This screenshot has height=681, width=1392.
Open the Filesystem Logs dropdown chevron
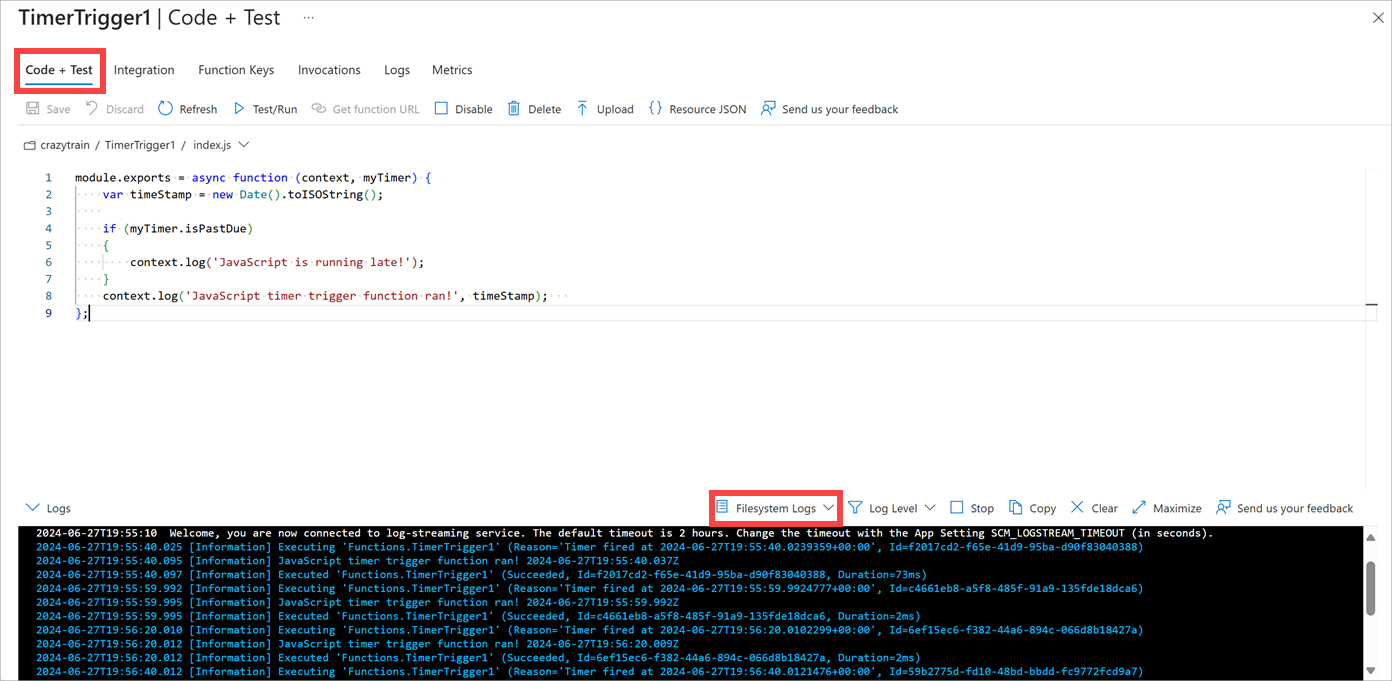(x=829, y=508)
